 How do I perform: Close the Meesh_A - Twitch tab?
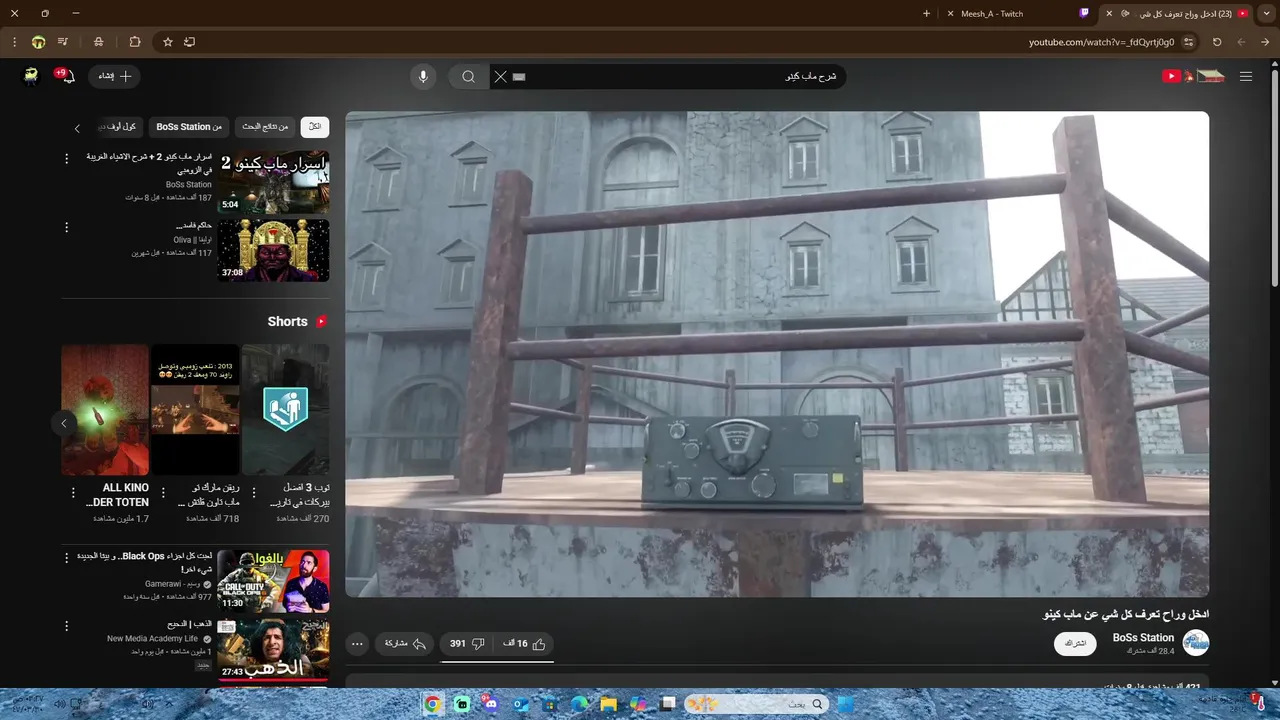tap(952, 14)
